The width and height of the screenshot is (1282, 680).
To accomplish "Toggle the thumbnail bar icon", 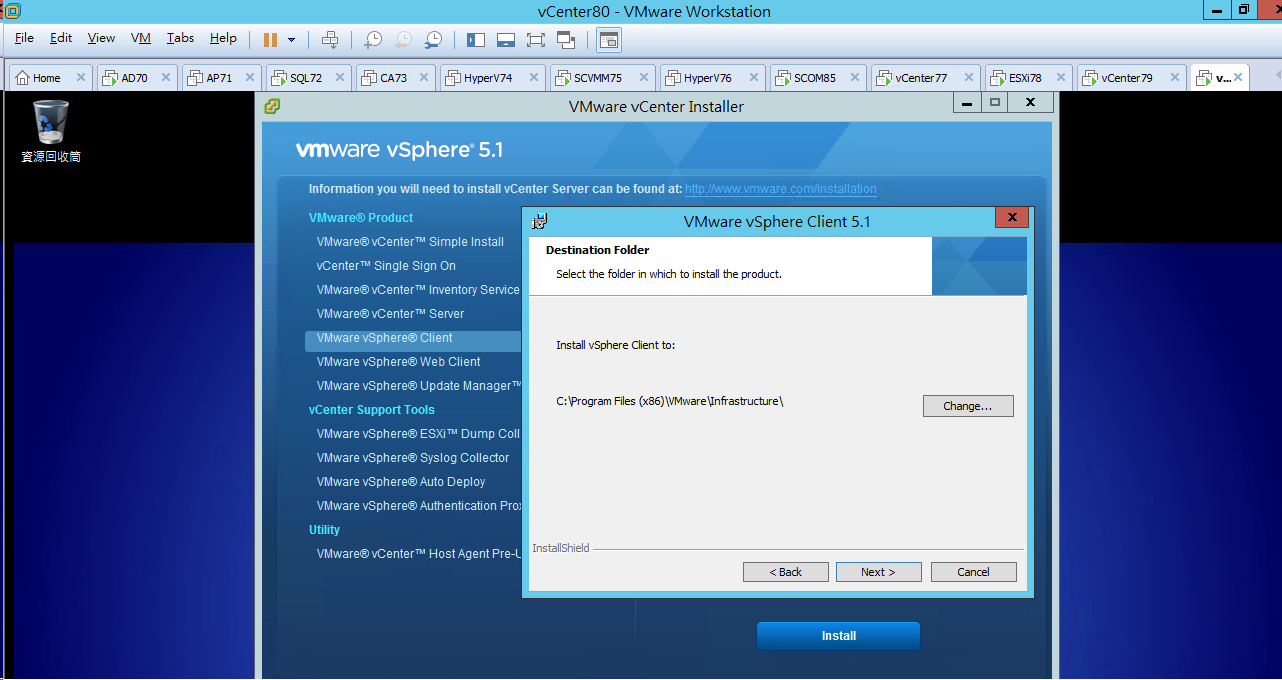I will (x=506, y=40).
